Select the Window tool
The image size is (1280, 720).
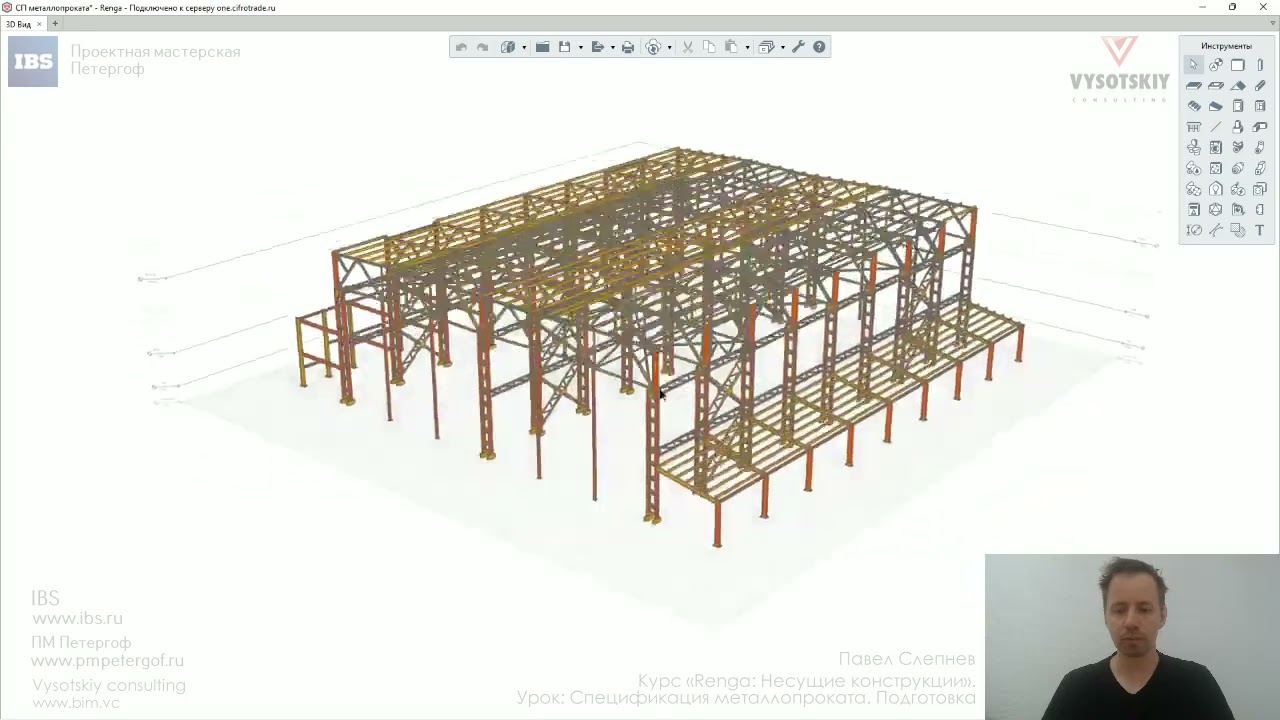(1260, 106)
